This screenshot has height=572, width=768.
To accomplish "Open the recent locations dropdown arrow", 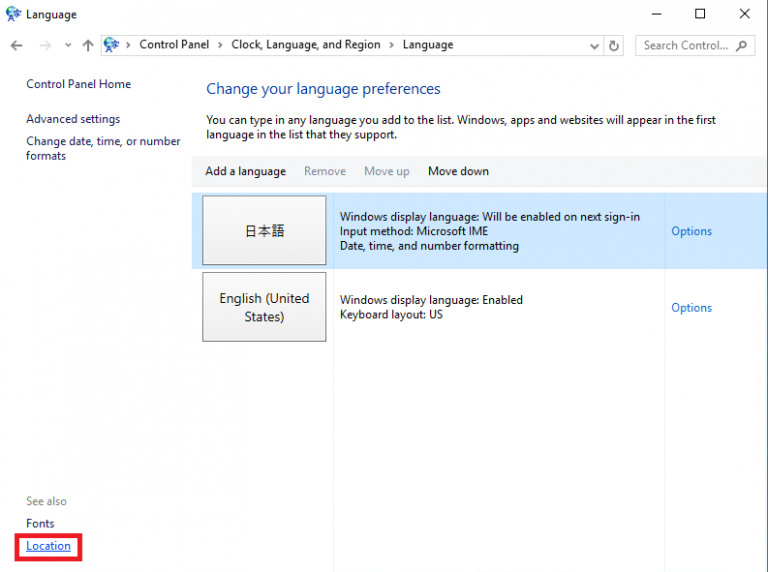I will coord(68,46).
